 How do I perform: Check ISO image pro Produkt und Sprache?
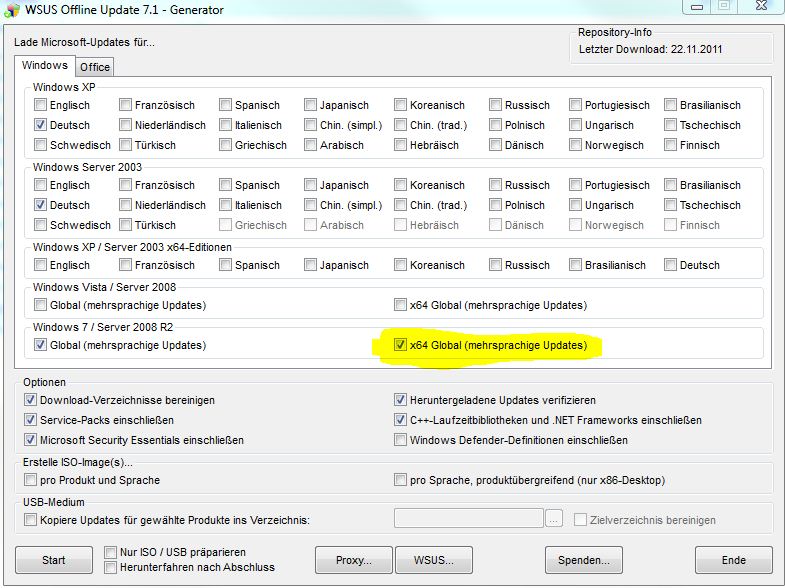pos(30,481)
